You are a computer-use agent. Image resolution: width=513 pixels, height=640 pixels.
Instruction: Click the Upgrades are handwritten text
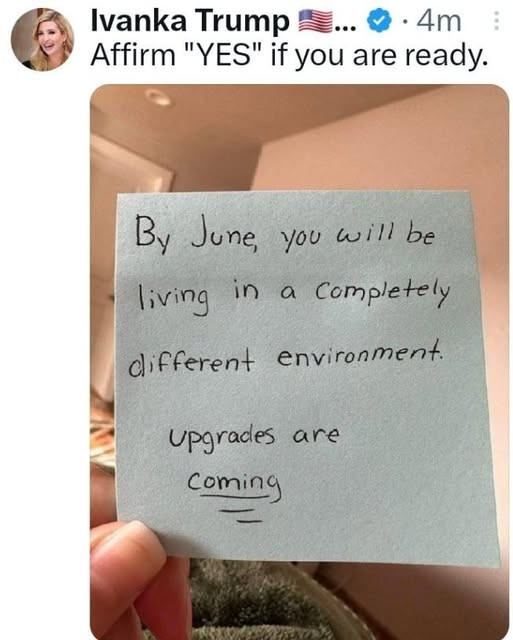[253, 438]
